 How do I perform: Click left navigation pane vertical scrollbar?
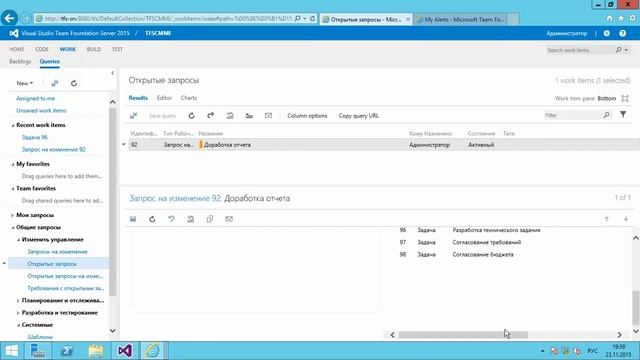point(113,202)
